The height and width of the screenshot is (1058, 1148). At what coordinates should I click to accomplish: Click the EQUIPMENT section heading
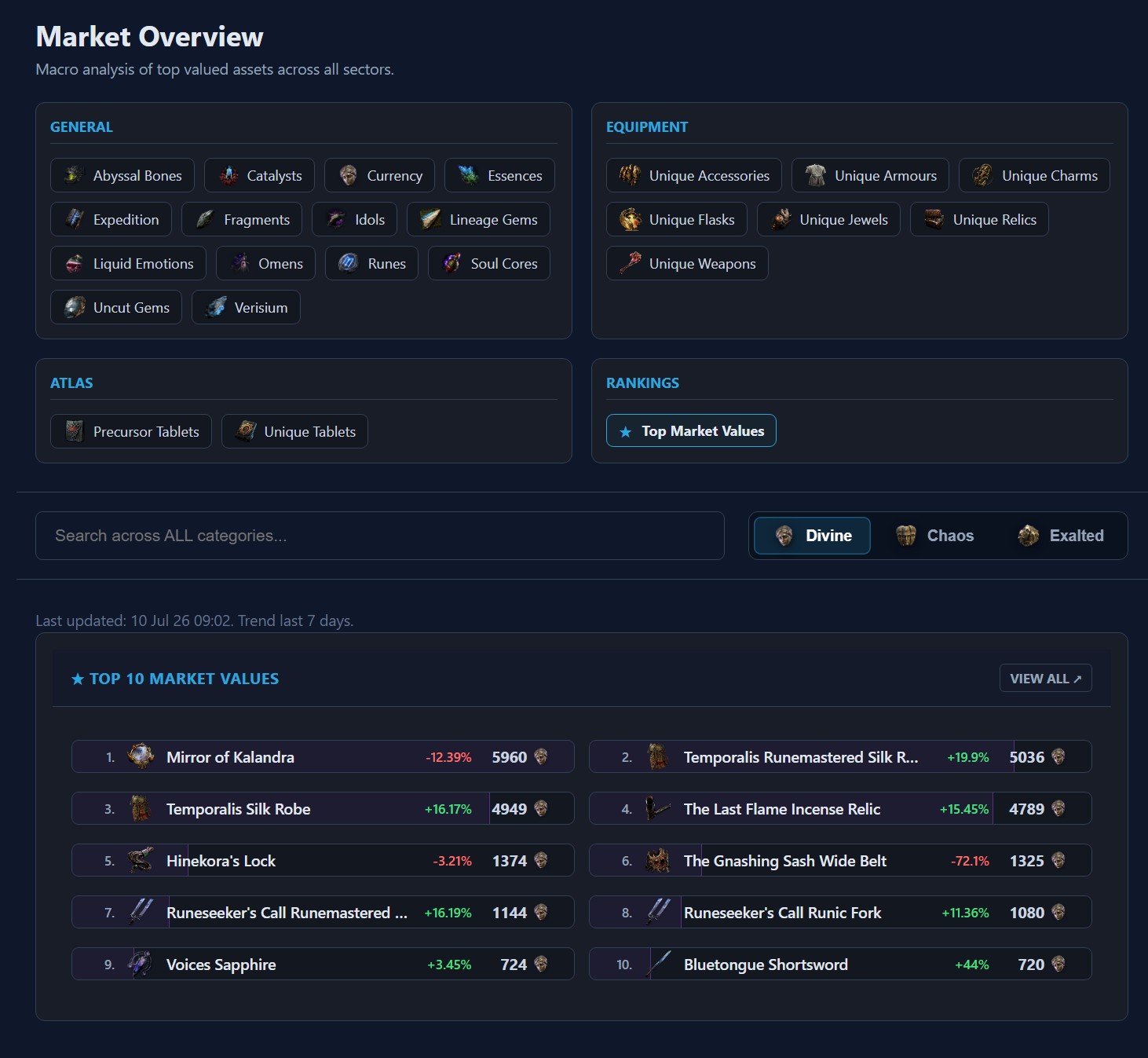647,127
